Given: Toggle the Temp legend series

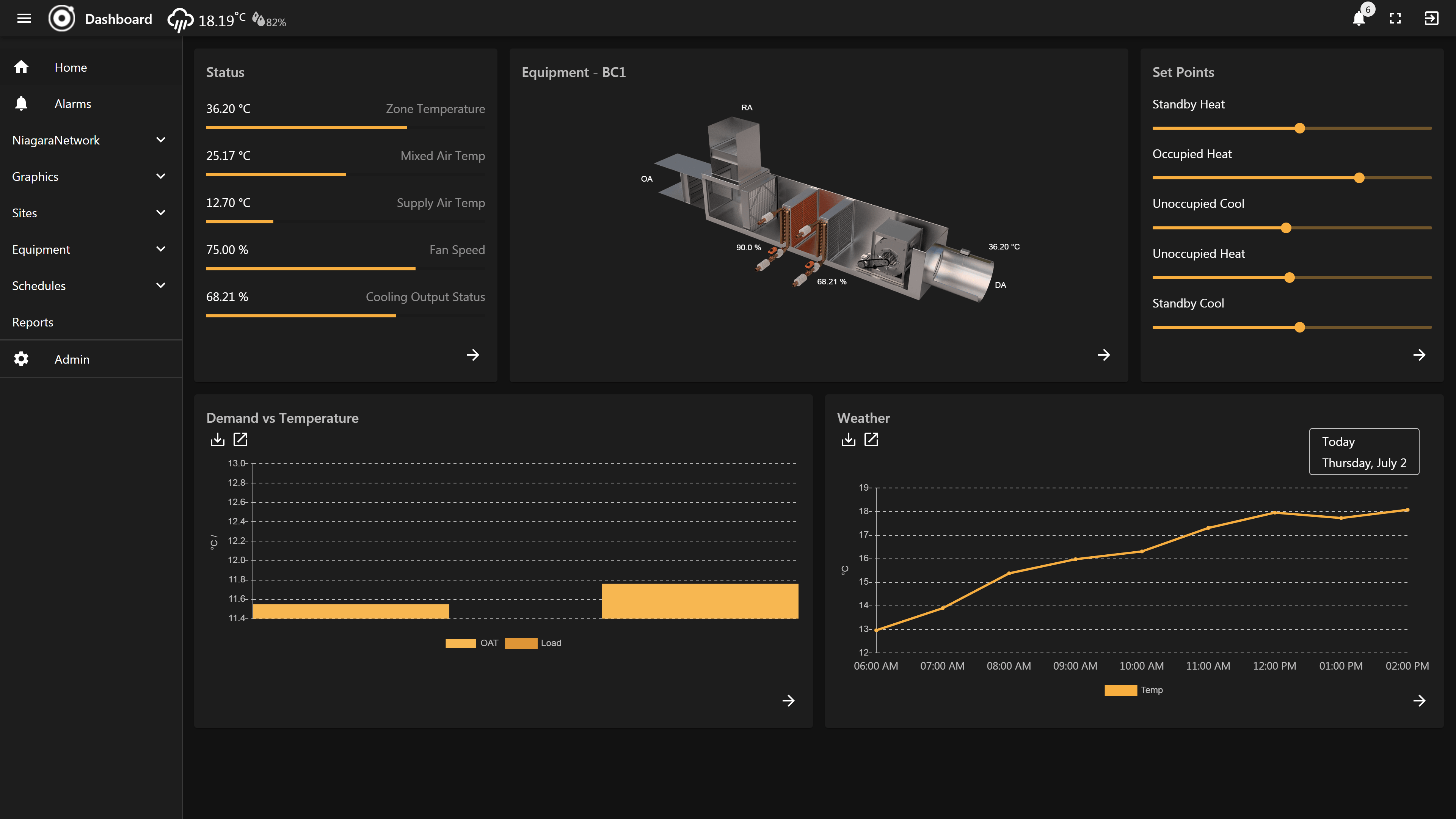Looking at the screenshot, I should [1133, 690].
